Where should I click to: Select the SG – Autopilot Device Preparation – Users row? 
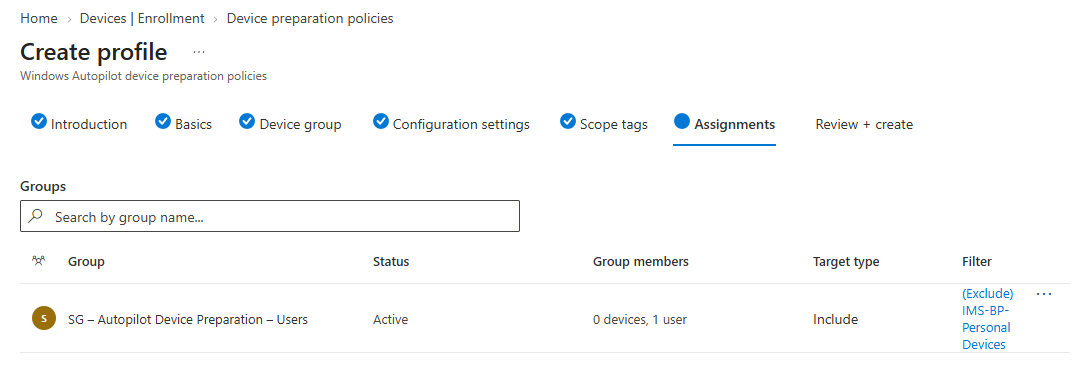pyautogui.click(x=545, y=319)
